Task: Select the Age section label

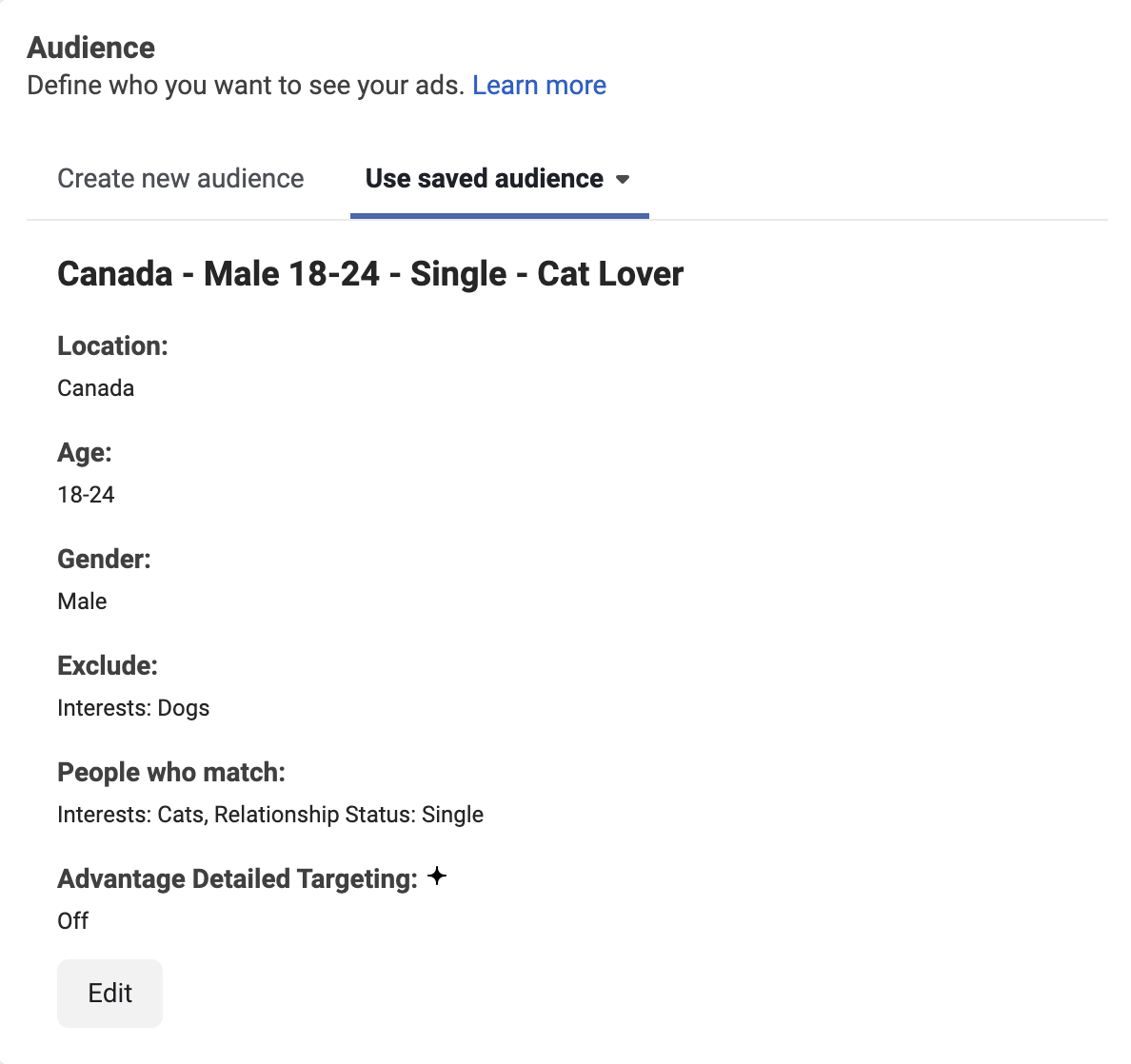Action: coord(84,452)
